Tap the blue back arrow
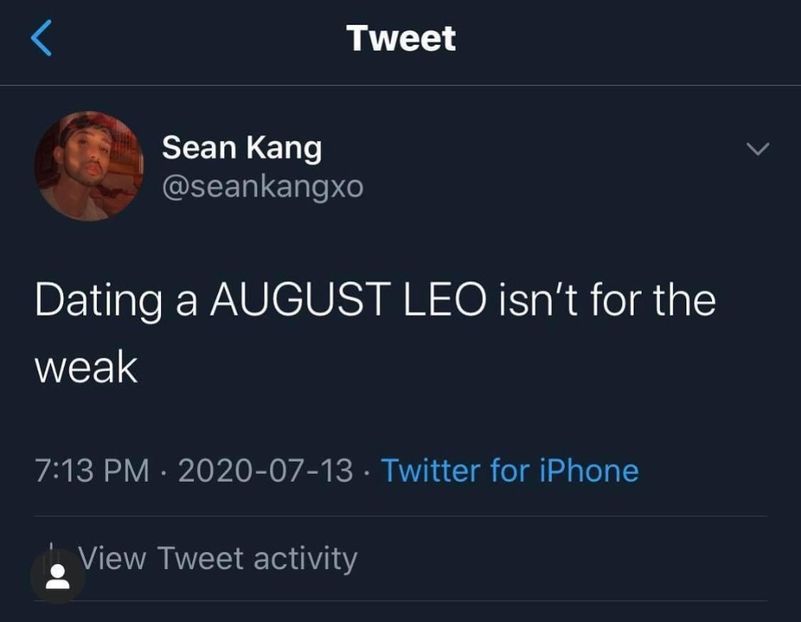 click(41, 39)
